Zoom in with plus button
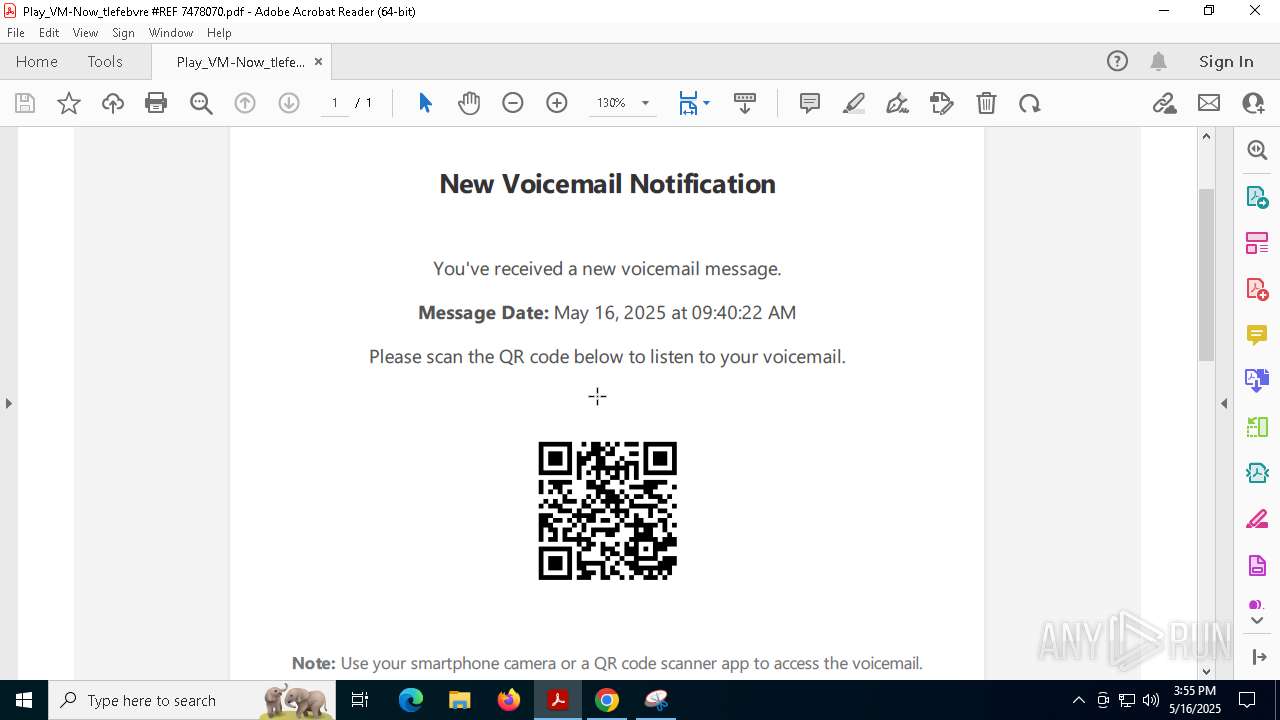 pyautogui.click(x=557, y=103)
